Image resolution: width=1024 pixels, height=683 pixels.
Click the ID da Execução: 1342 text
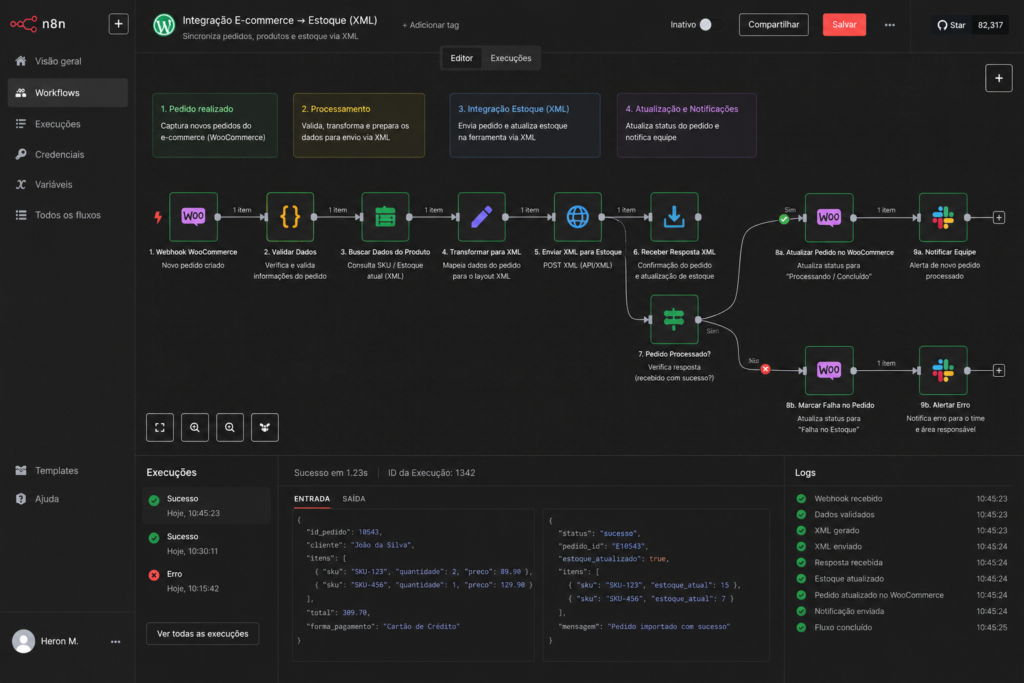(431, 473)
